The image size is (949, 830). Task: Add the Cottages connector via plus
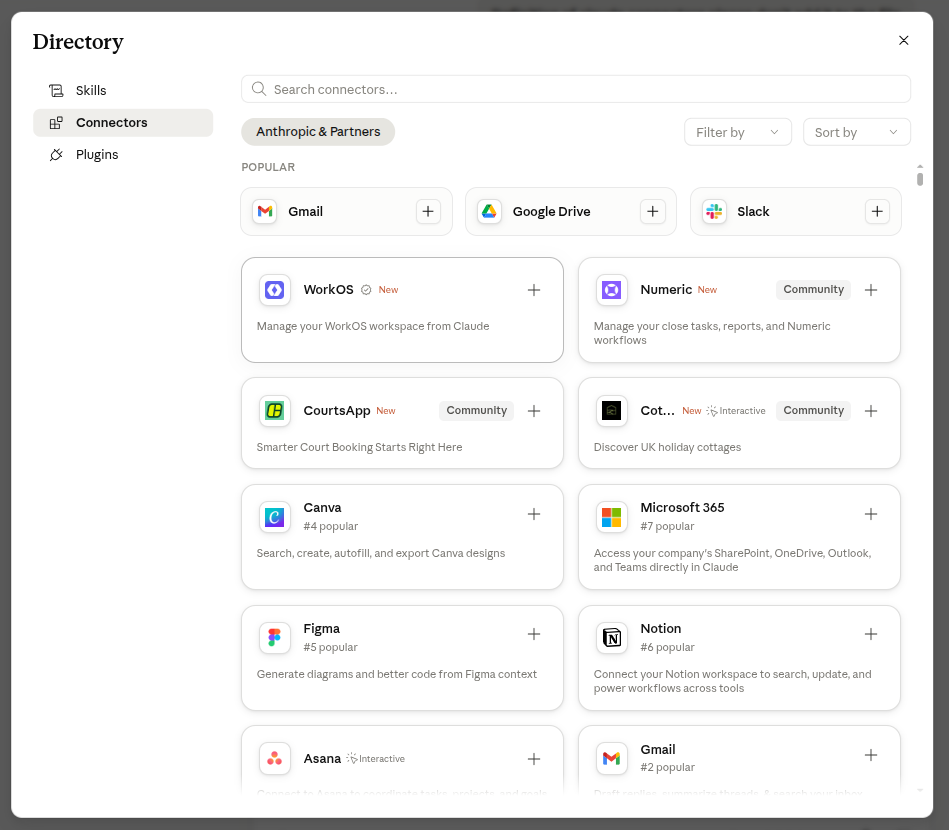click(x=871, y=411)
